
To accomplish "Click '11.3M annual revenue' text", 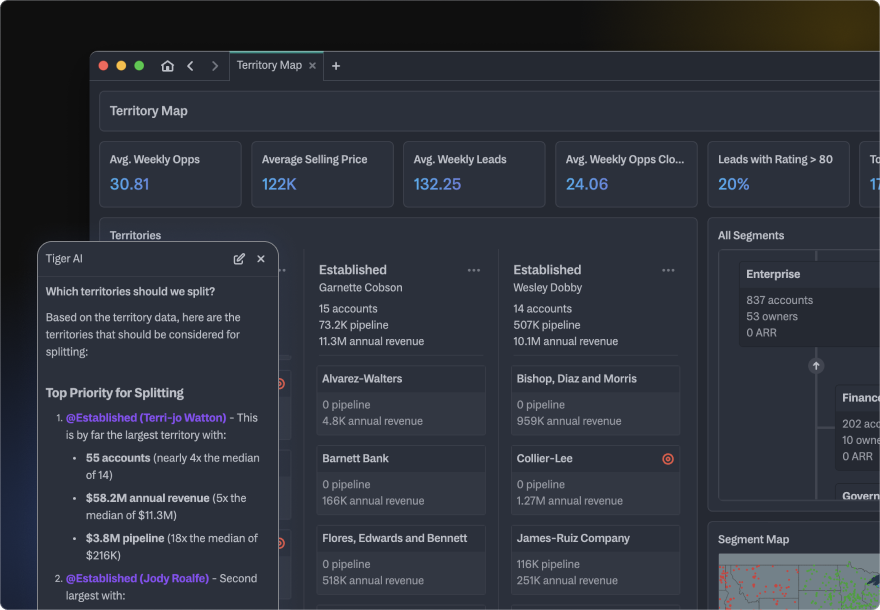I will (372, 341).
